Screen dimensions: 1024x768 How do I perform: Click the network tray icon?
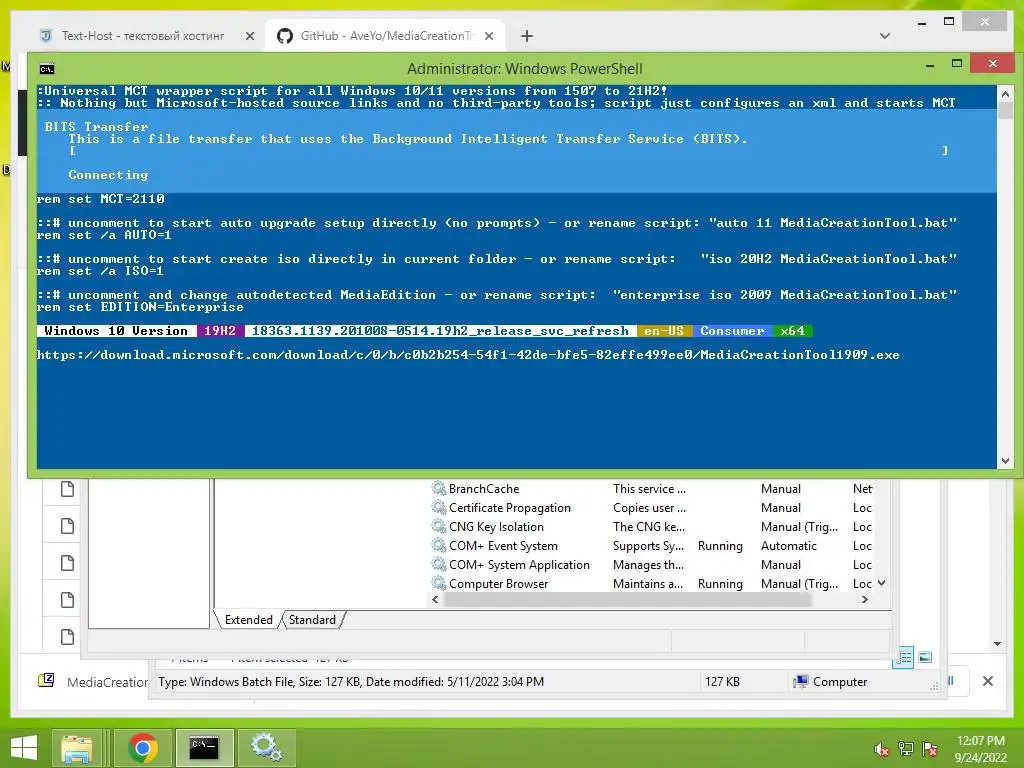coord(906,750)
